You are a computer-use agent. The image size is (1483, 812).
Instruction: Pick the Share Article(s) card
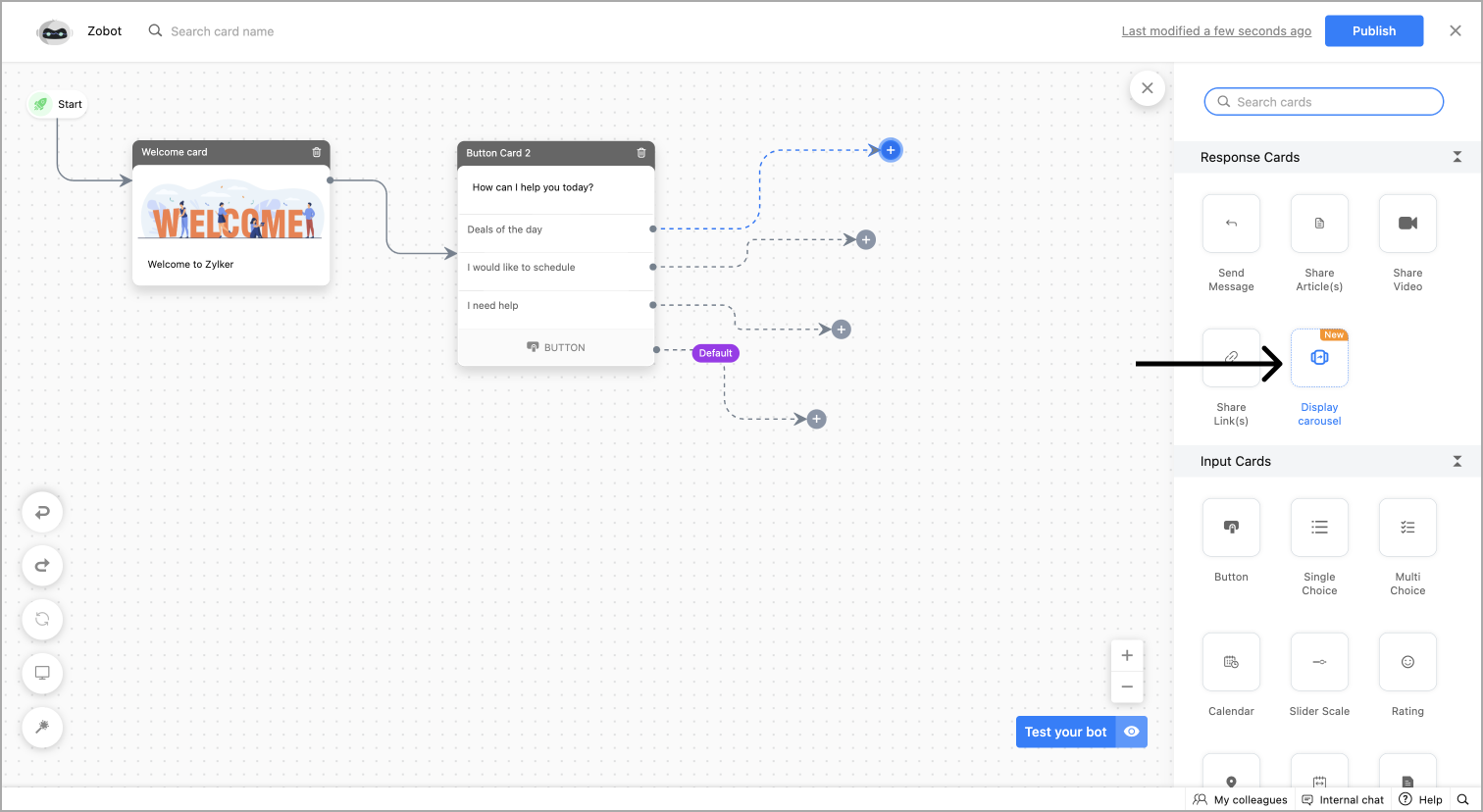pos(1319,224)
